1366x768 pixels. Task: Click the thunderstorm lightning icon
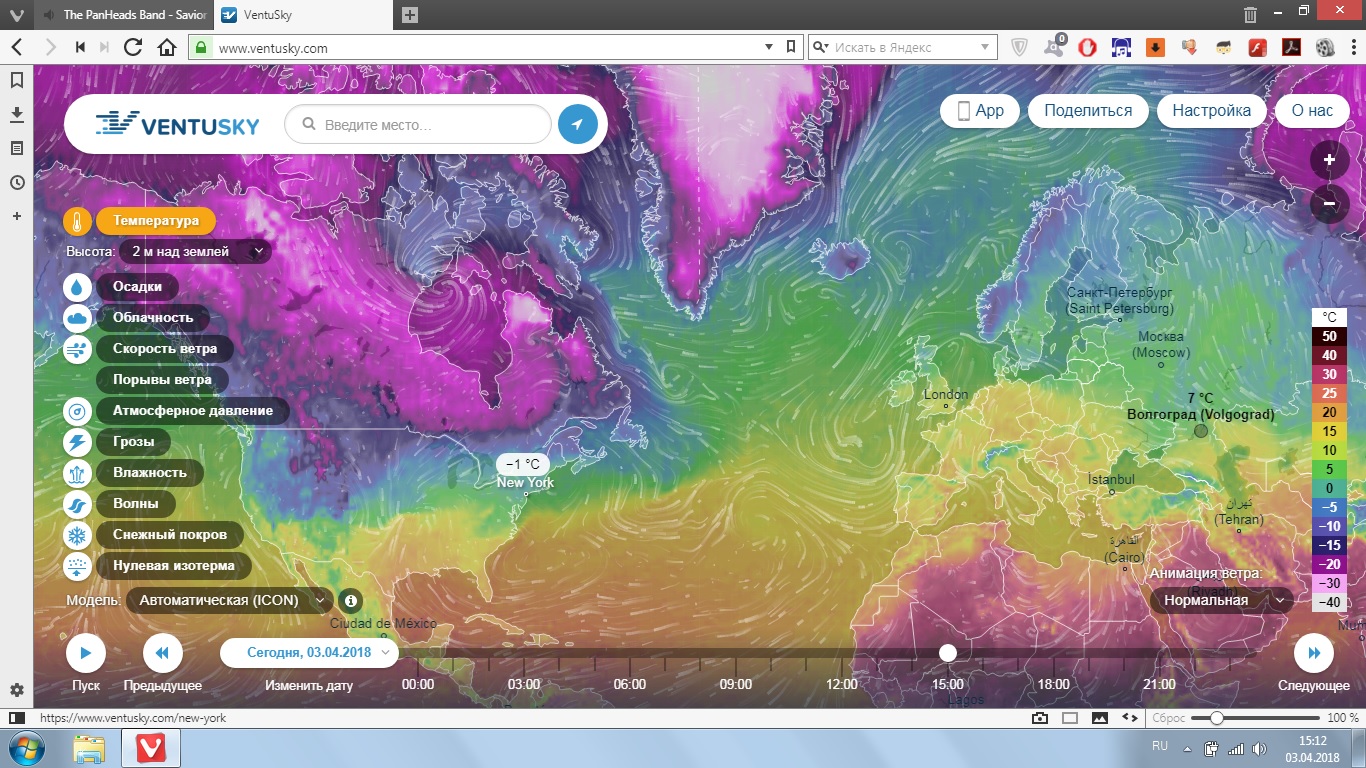(78, 442)
